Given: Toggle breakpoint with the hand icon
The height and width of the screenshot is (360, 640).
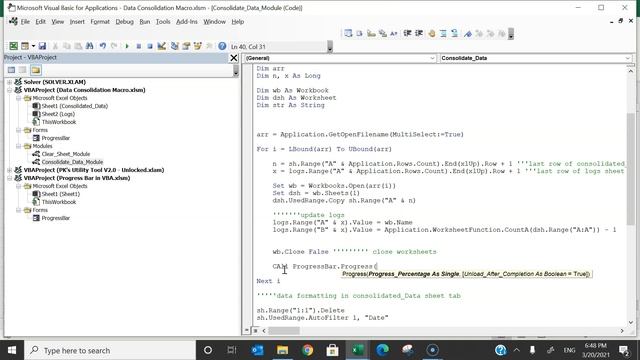Looking at the screenshot, I should (432, 33).
